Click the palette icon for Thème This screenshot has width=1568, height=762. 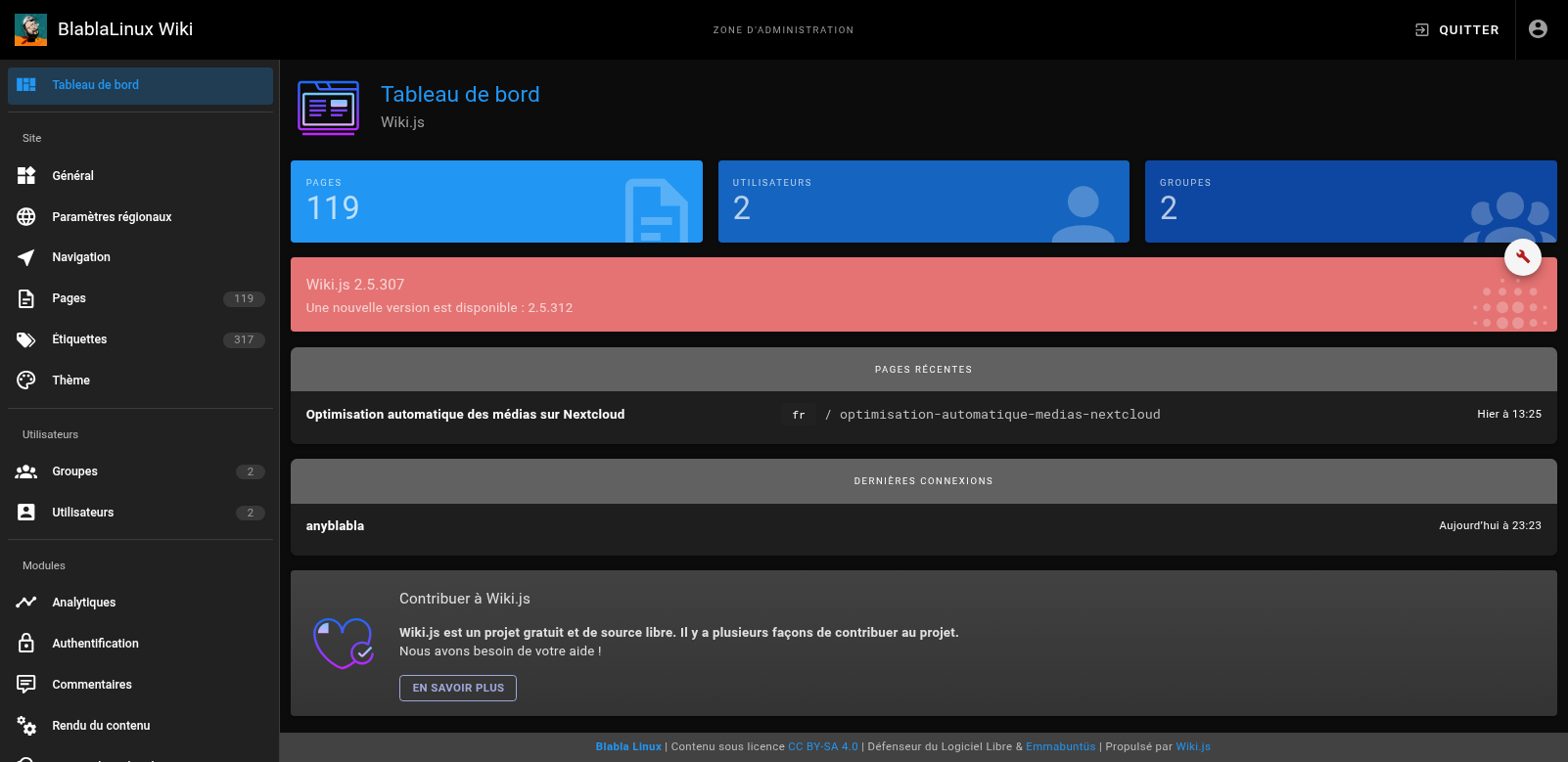point(26,381)
